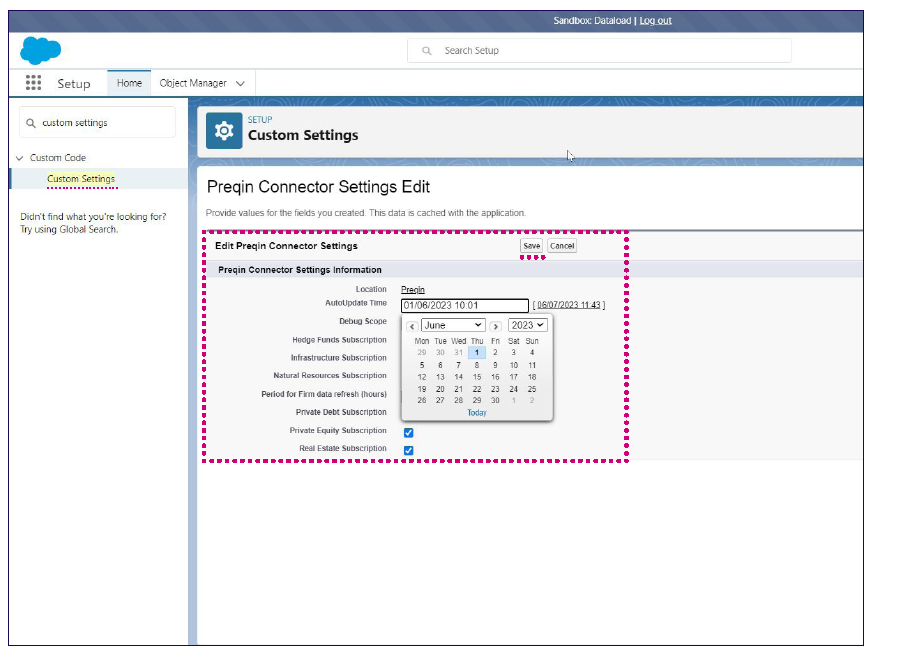The width and height of the screenshot is (913, 667).
Task: Select June 12 in the calendar
Action: click(x=422, y=377)
